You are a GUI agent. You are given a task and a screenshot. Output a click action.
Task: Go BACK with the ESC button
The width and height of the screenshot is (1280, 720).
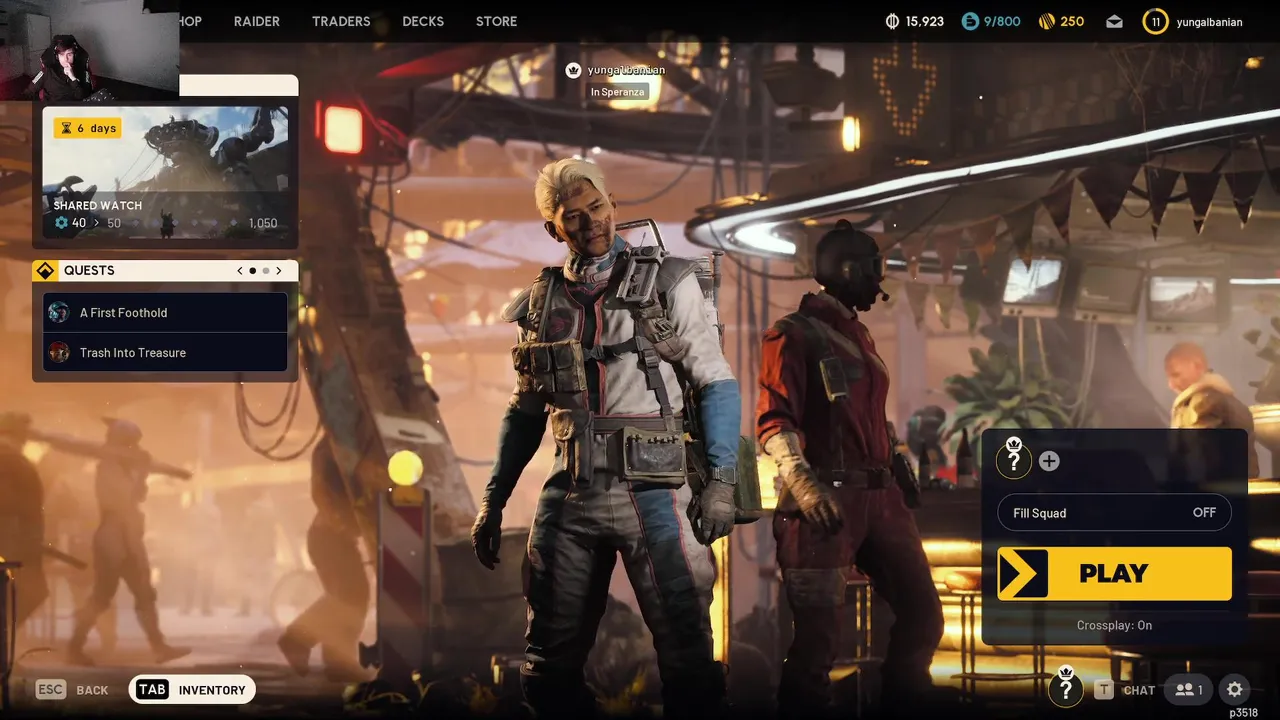[x=72, y=689]
